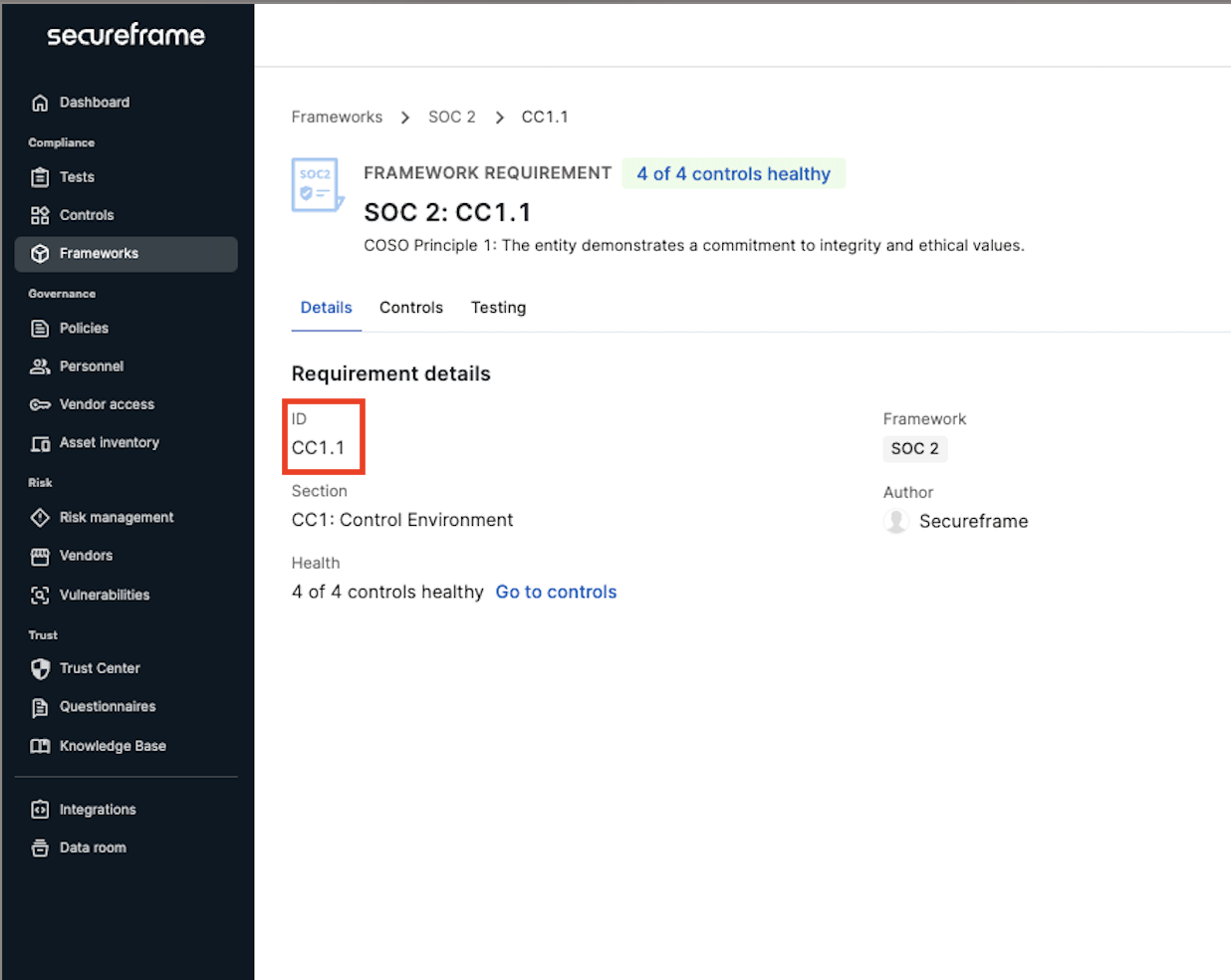Click the Vendors storefront icon
The image size is (1231, 980).
coord(40,556)
